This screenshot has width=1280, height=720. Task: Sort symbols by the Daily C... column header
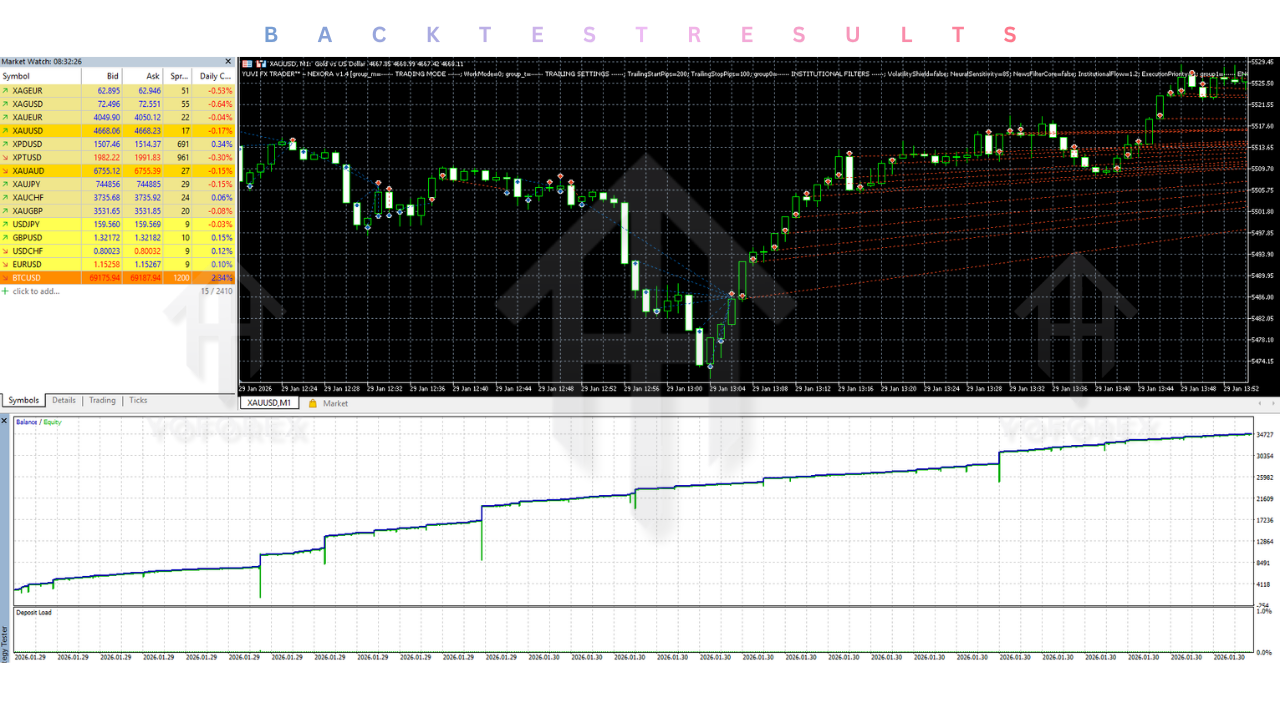coord(215,75)
